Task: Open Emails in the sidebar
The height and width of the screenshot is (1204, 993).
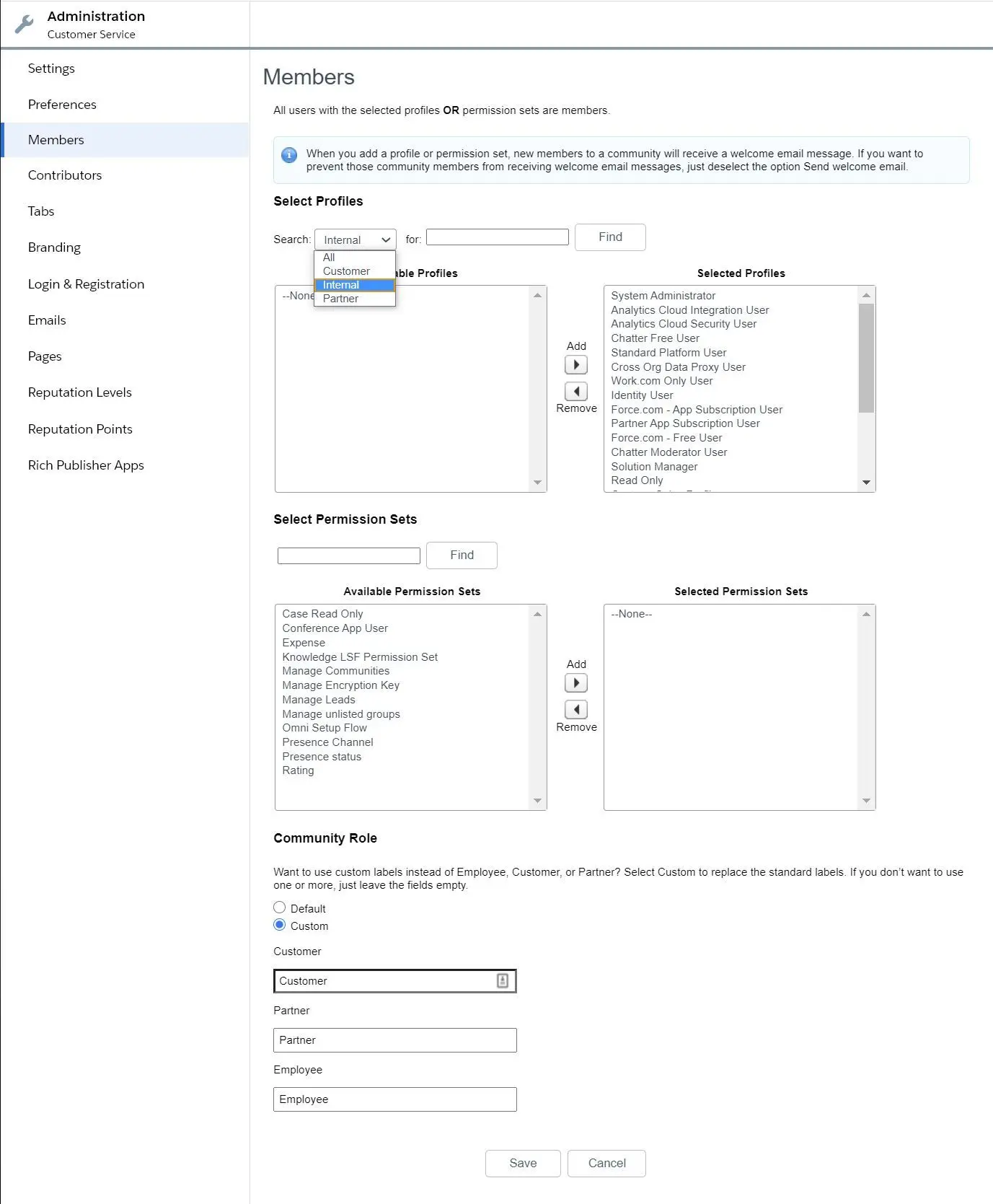Action: coord(47,320)
